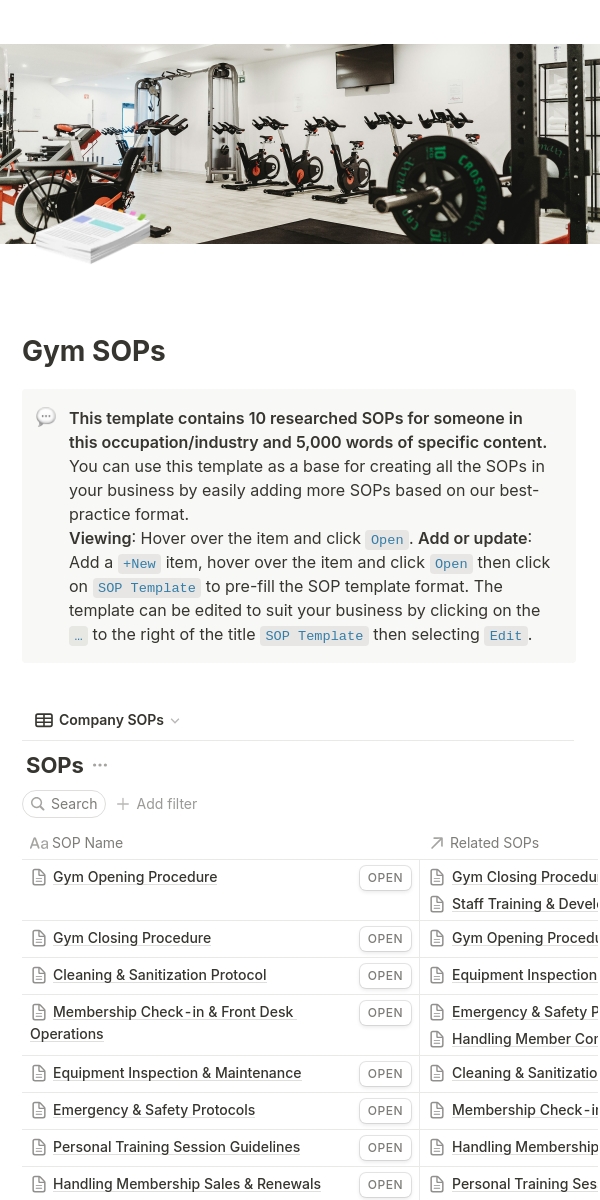Click page icon beside Emergency & Safety Protocols
This screenshot has height=1200, width=600.
39,1110
